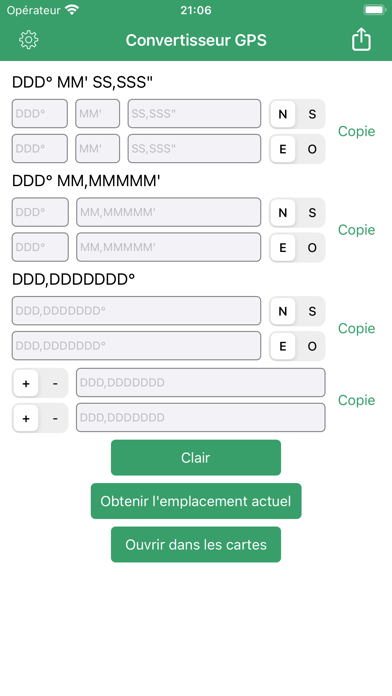Copy the signed decimal coordinates
The width and height of the screenshot is (392, 696).
356,400
